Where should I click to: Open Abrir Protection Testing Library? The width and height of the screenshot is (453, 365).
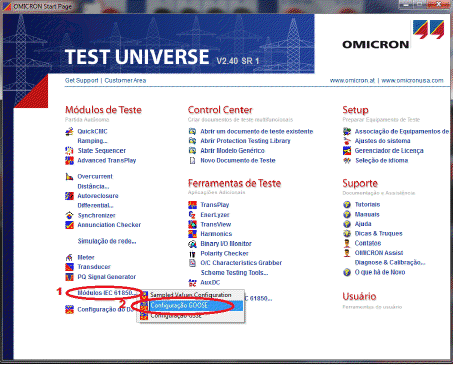(245, 141)
